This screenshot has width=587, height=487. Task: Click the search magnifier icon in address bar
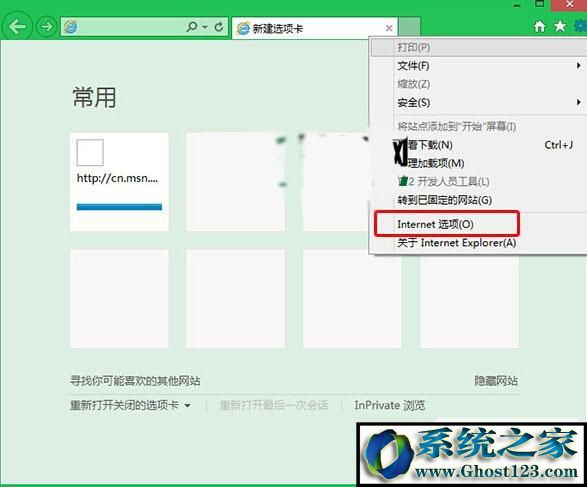pos(192,26)
